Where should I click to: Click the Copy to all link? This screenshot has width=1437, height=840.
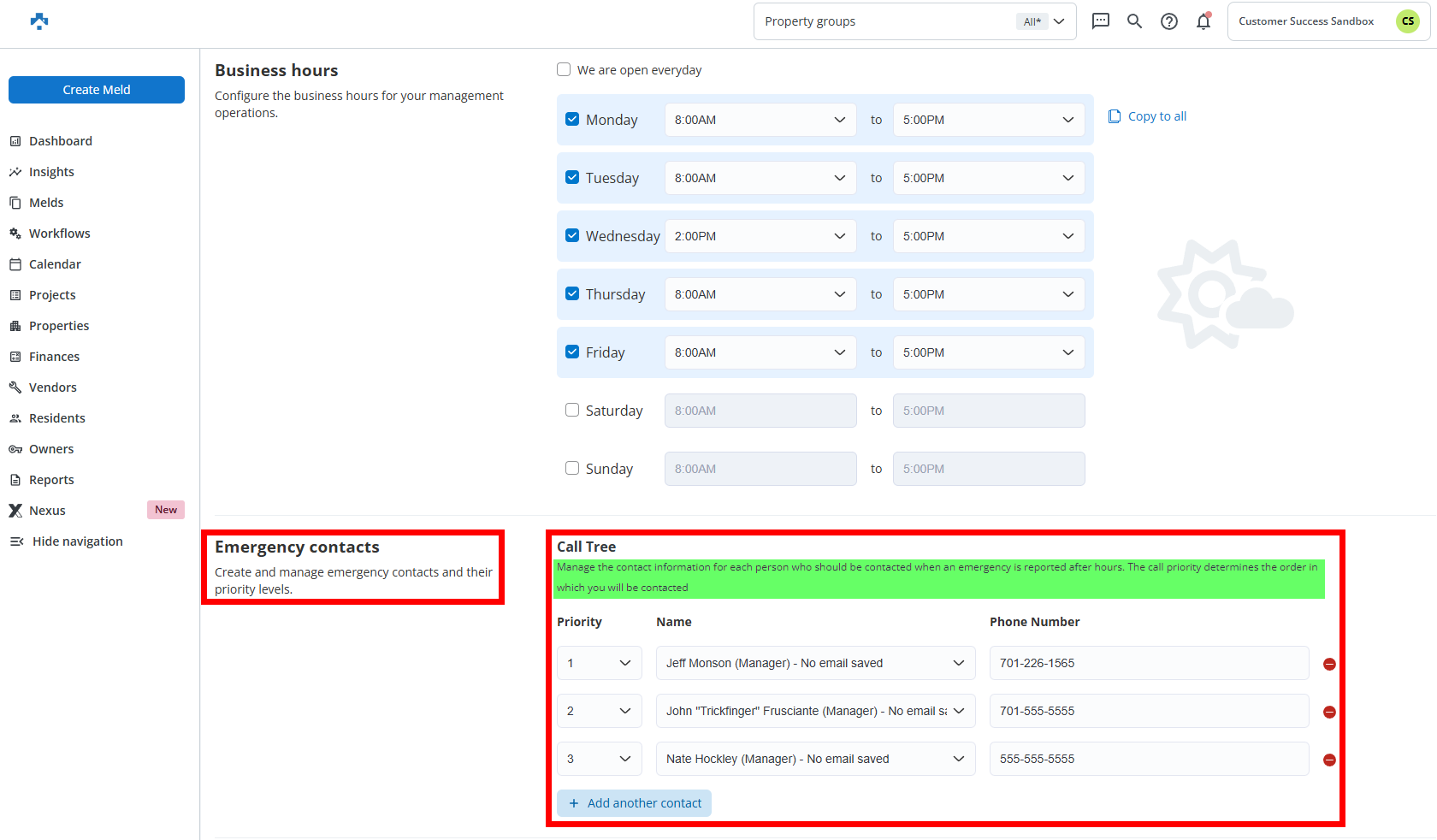click(x=1148, y=116)
